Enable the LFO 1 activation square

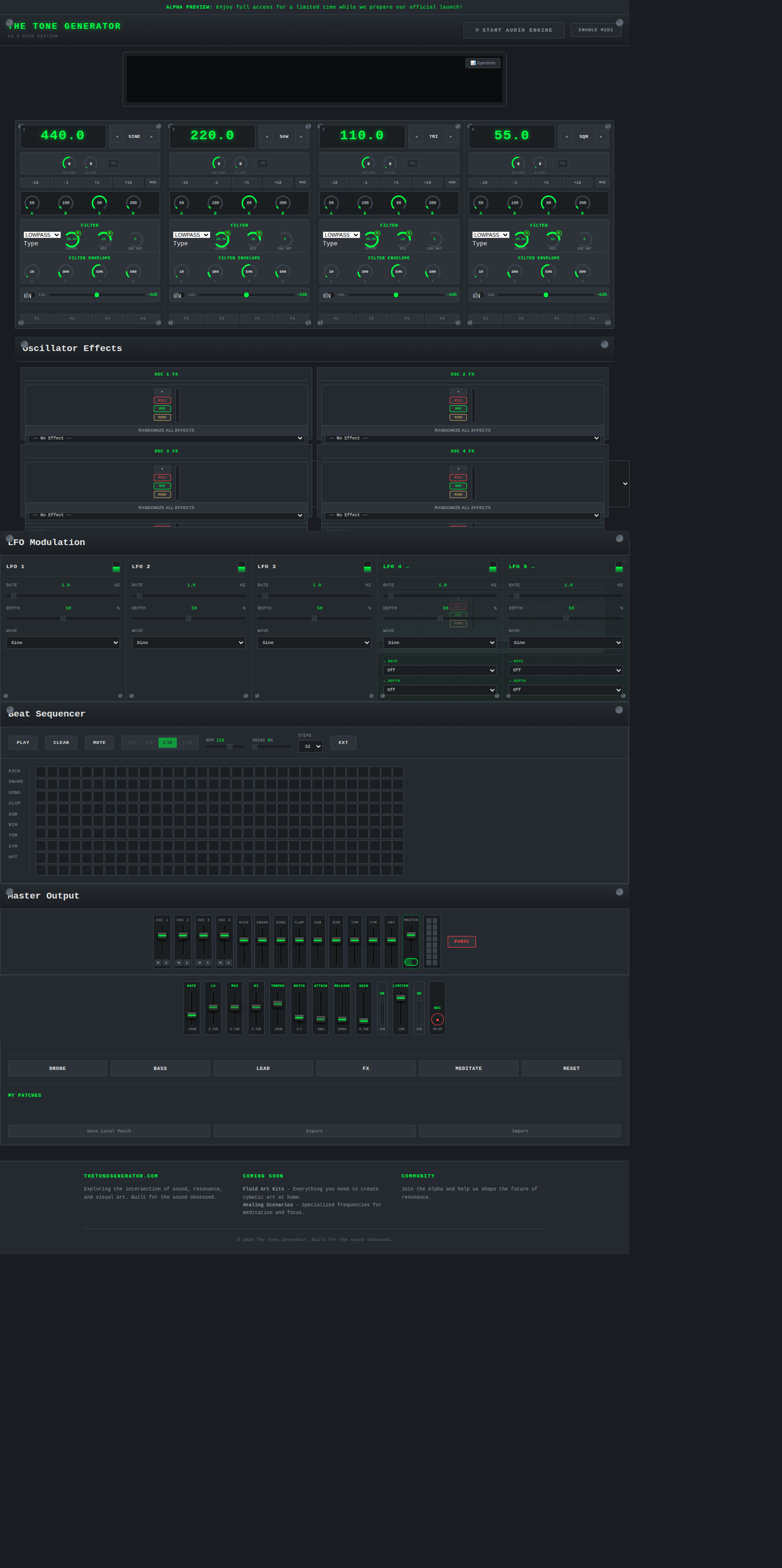116,567
